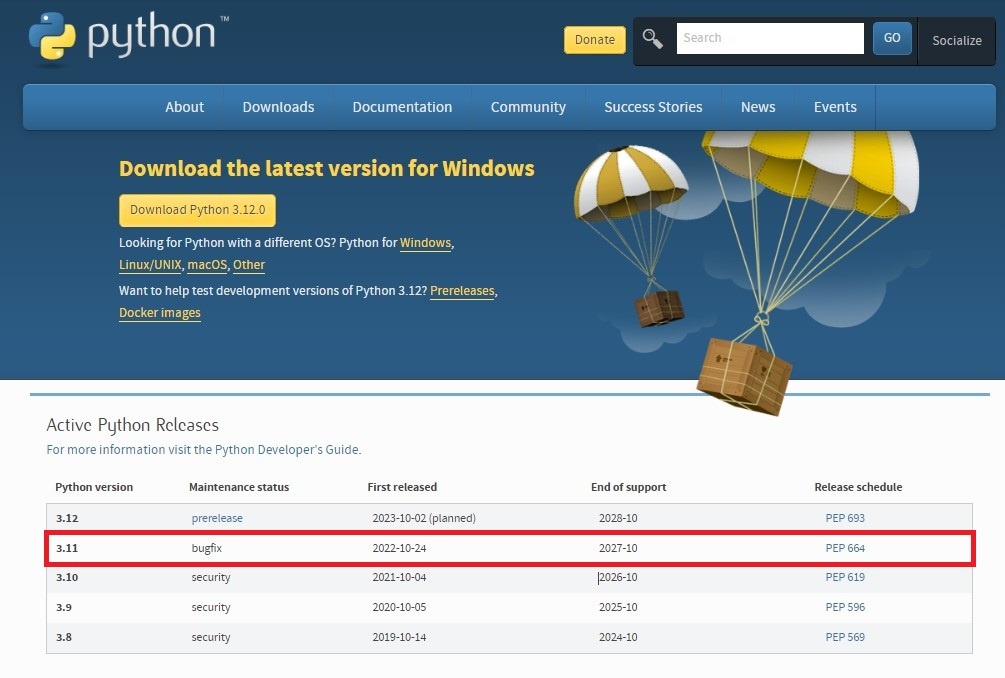
Task: Click the prerelease status link for 3.12
Action: 217,518
